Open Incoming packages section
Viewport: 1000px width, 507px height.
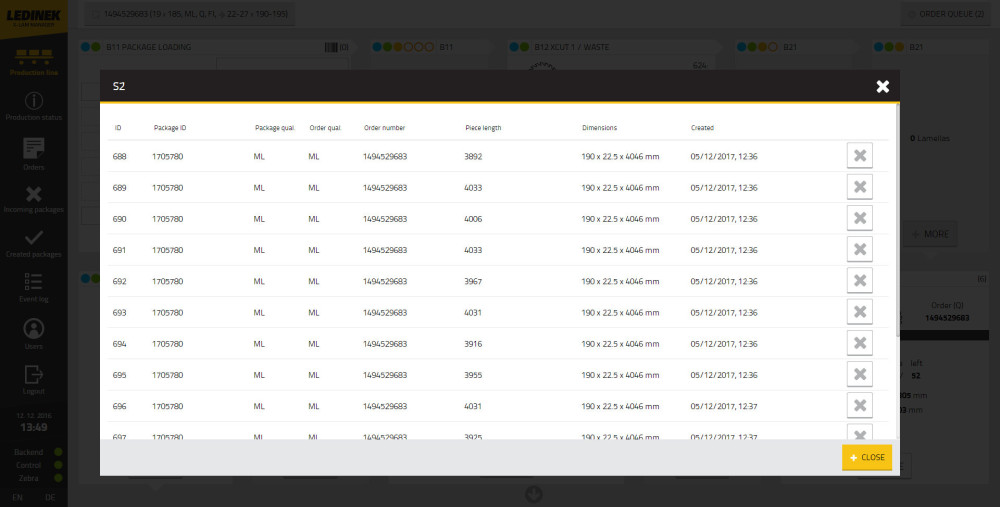click(33, 199)
